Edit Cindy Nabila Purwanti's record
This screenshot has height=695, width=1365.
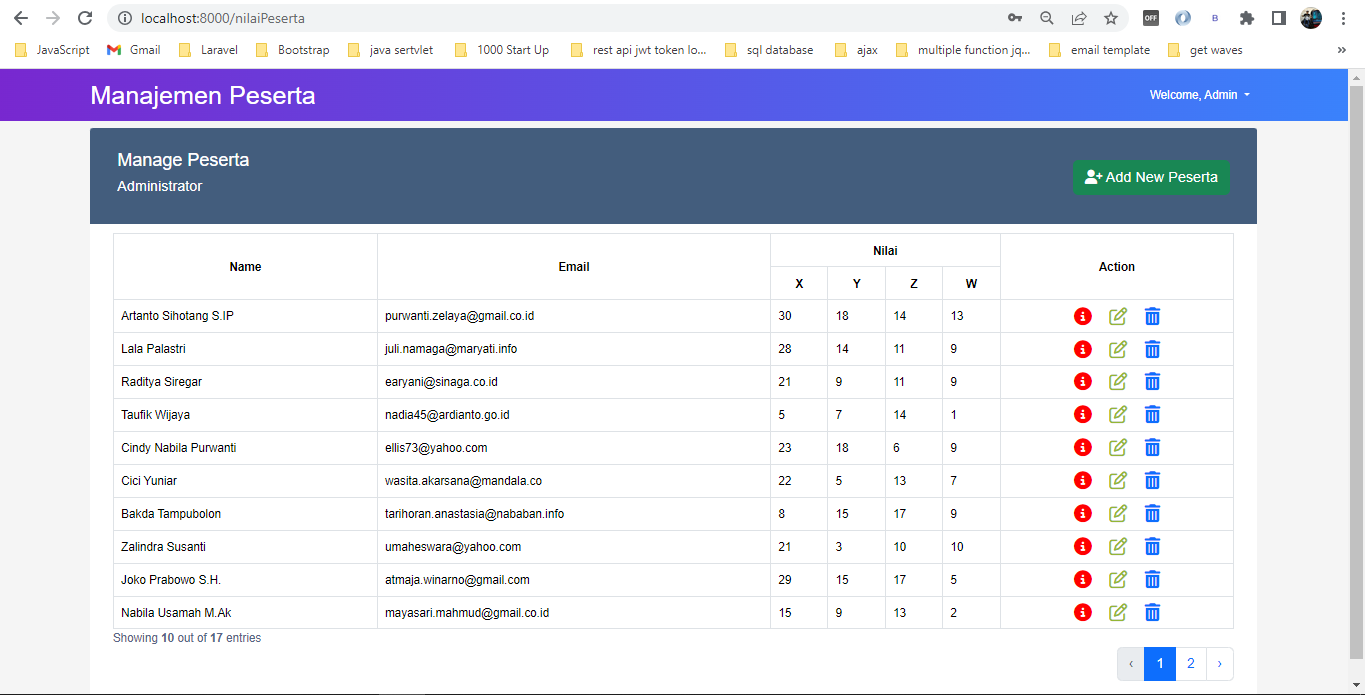[1118, 447]
